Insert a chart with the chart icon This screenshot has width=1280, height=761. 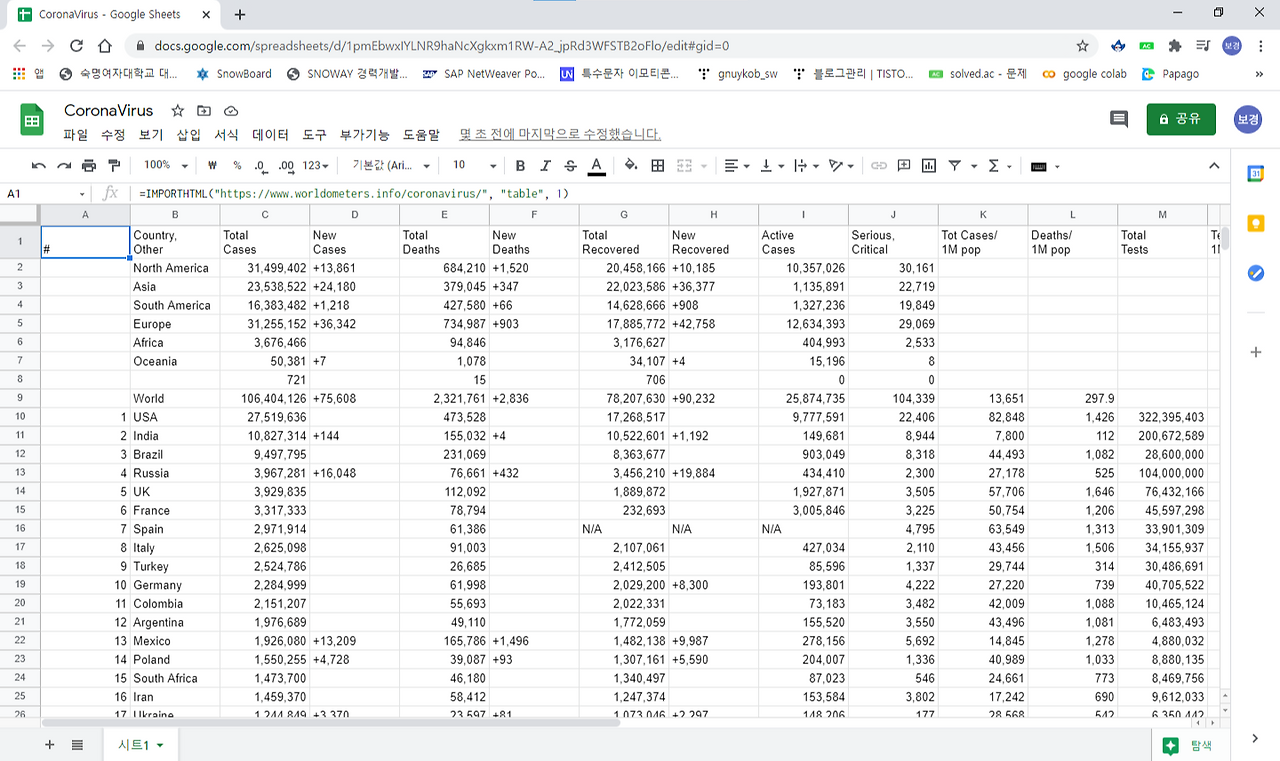click(x=929, y=166)
